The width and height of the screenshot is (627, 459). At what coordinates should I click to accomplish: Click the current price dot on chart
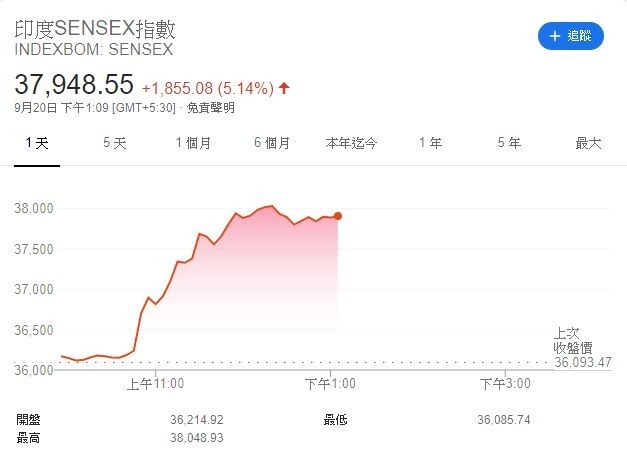338,216
